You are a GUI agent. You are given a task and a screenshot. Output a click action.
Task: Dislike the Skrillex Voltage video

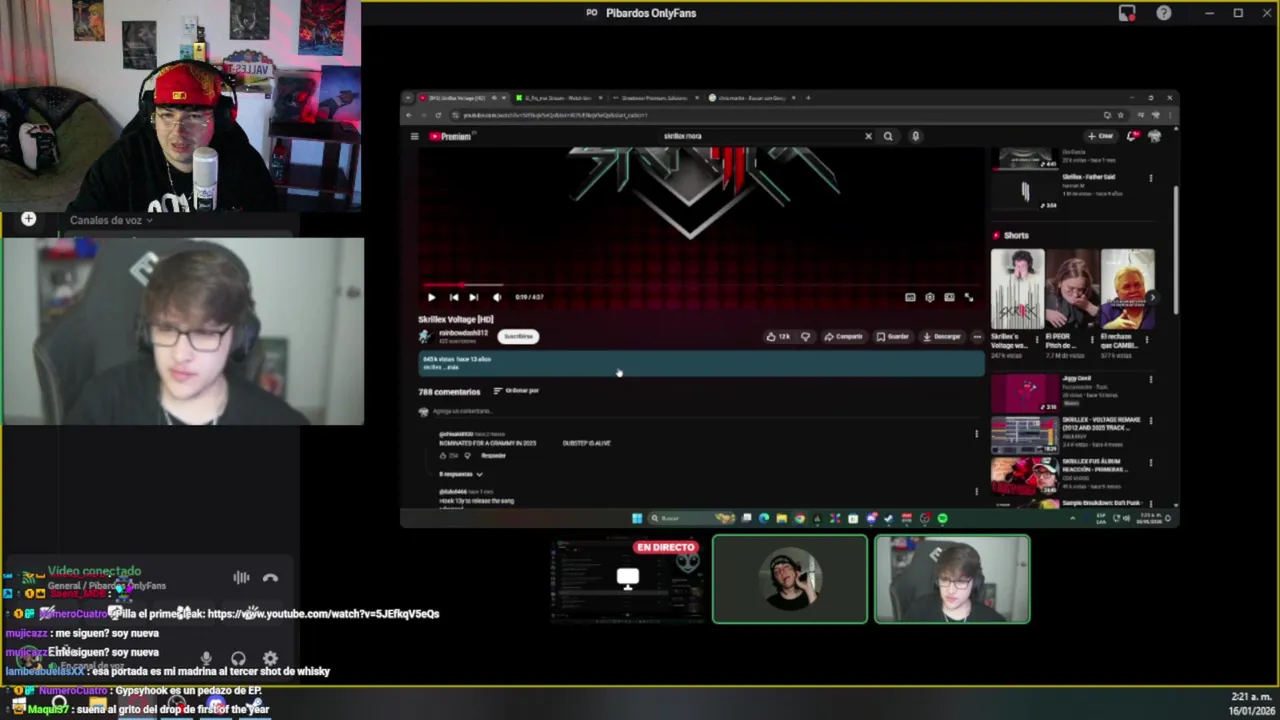[x=805, y=337]
